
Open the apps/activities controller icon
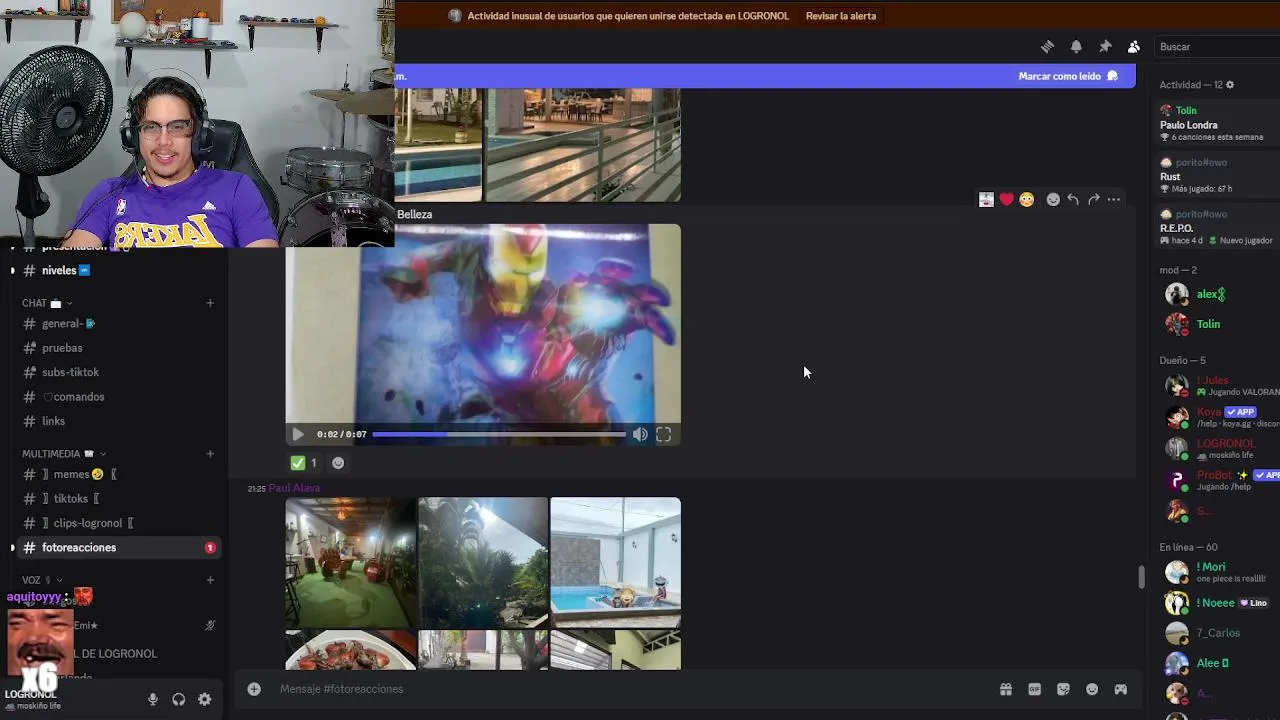pos(1121,689)
